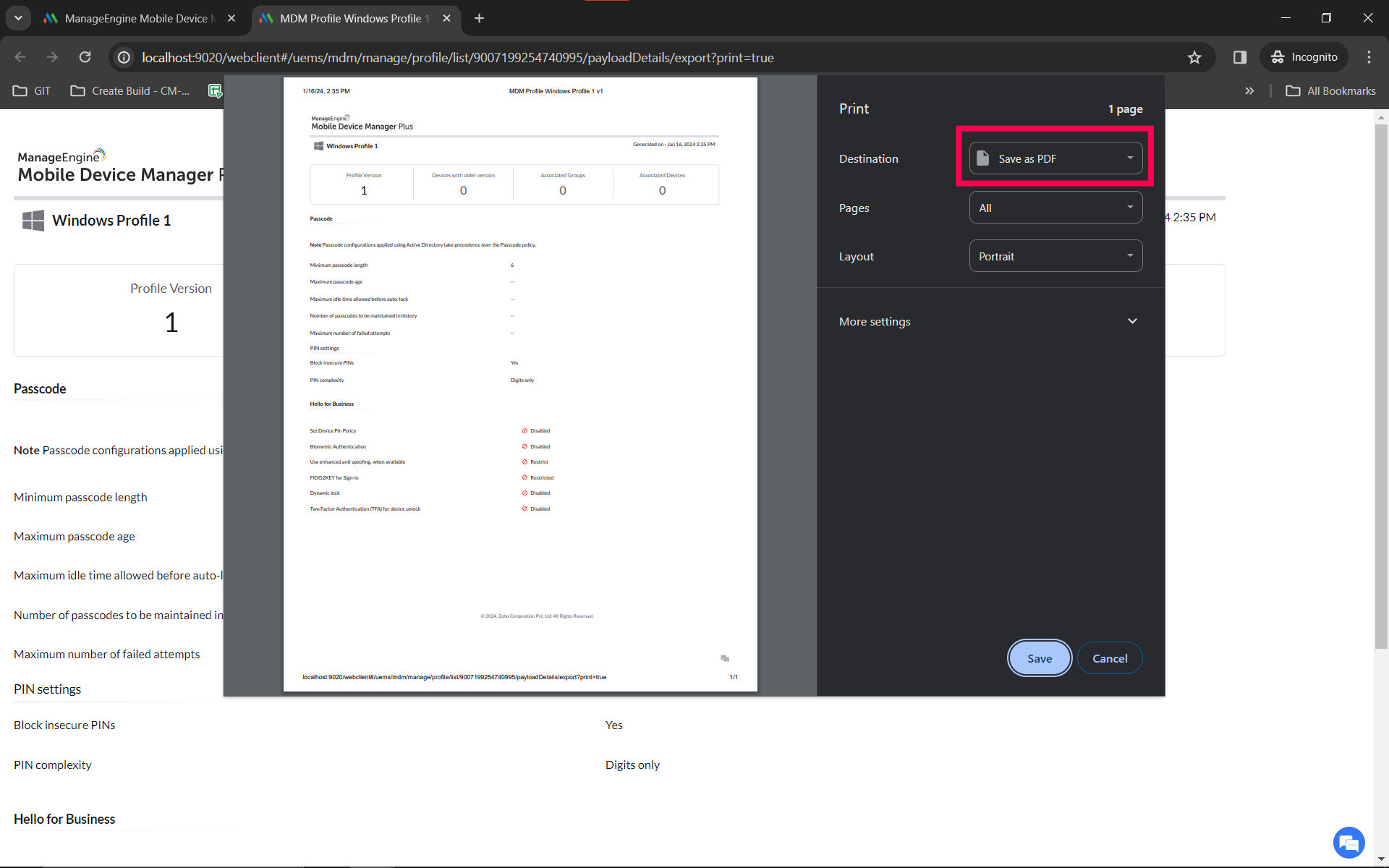
Task: Open Create Build bookmarks folder
Action: (130, 90)
